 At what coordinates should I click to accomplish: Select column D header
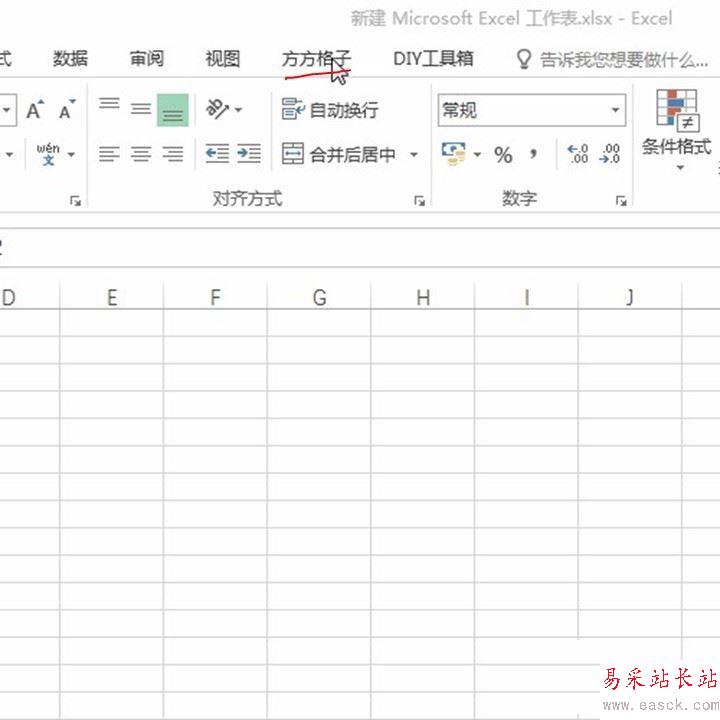click(29, 297)
